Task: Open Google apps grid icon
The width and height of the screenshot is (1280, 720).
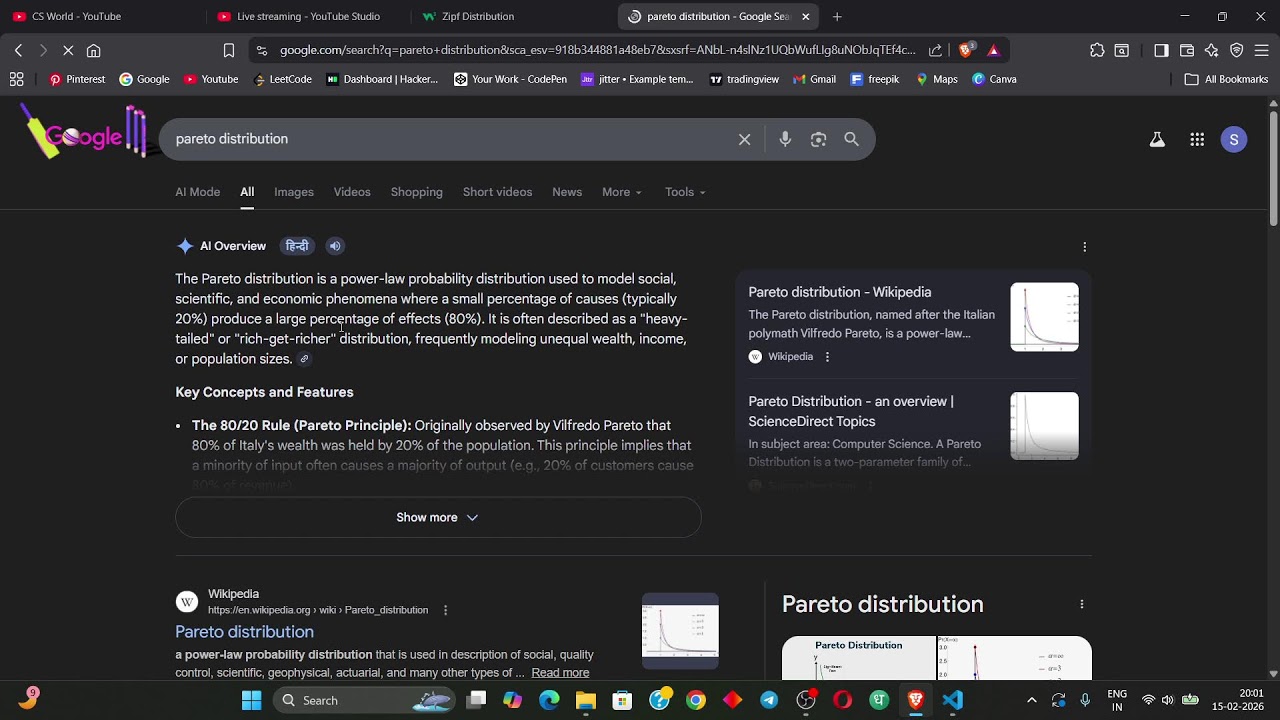Action: pos(1197,140)
